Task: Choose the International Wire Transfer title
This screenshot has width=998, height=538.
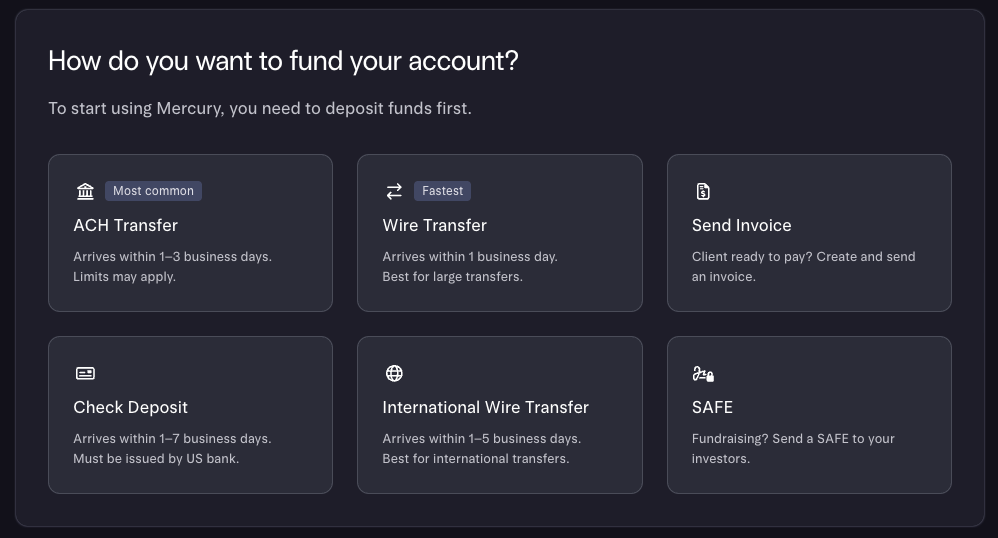Action: 485,407
